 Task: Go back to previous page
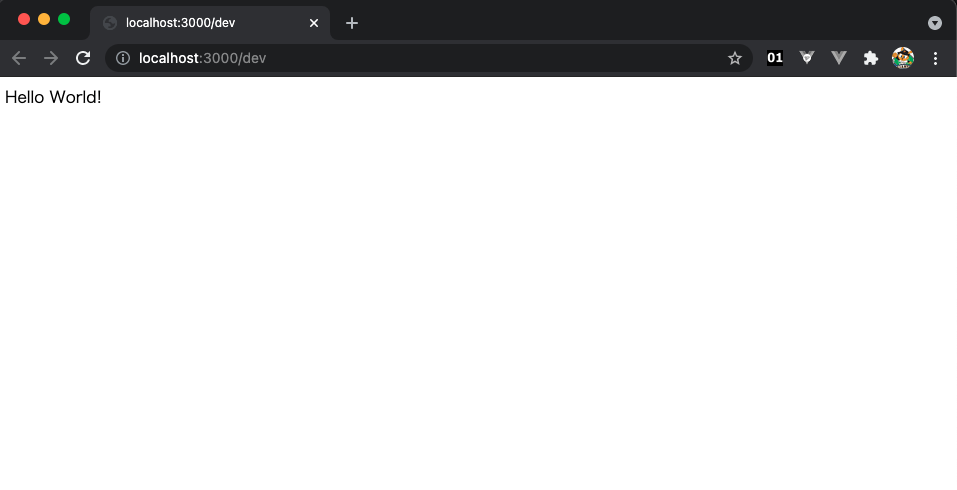19,58
